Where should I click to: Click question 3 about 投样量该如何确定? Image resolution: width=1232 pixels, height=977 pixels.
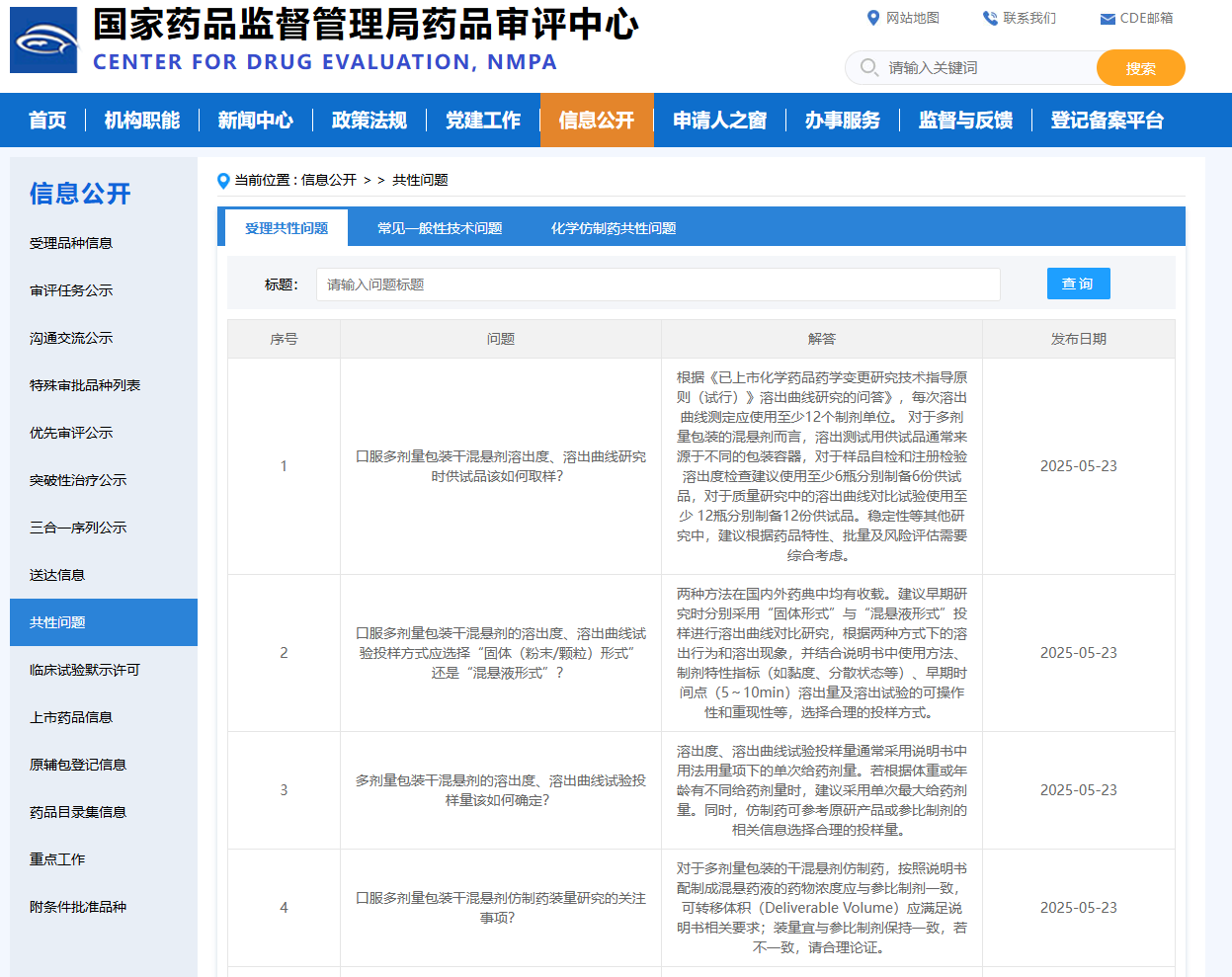click(501, 790)
